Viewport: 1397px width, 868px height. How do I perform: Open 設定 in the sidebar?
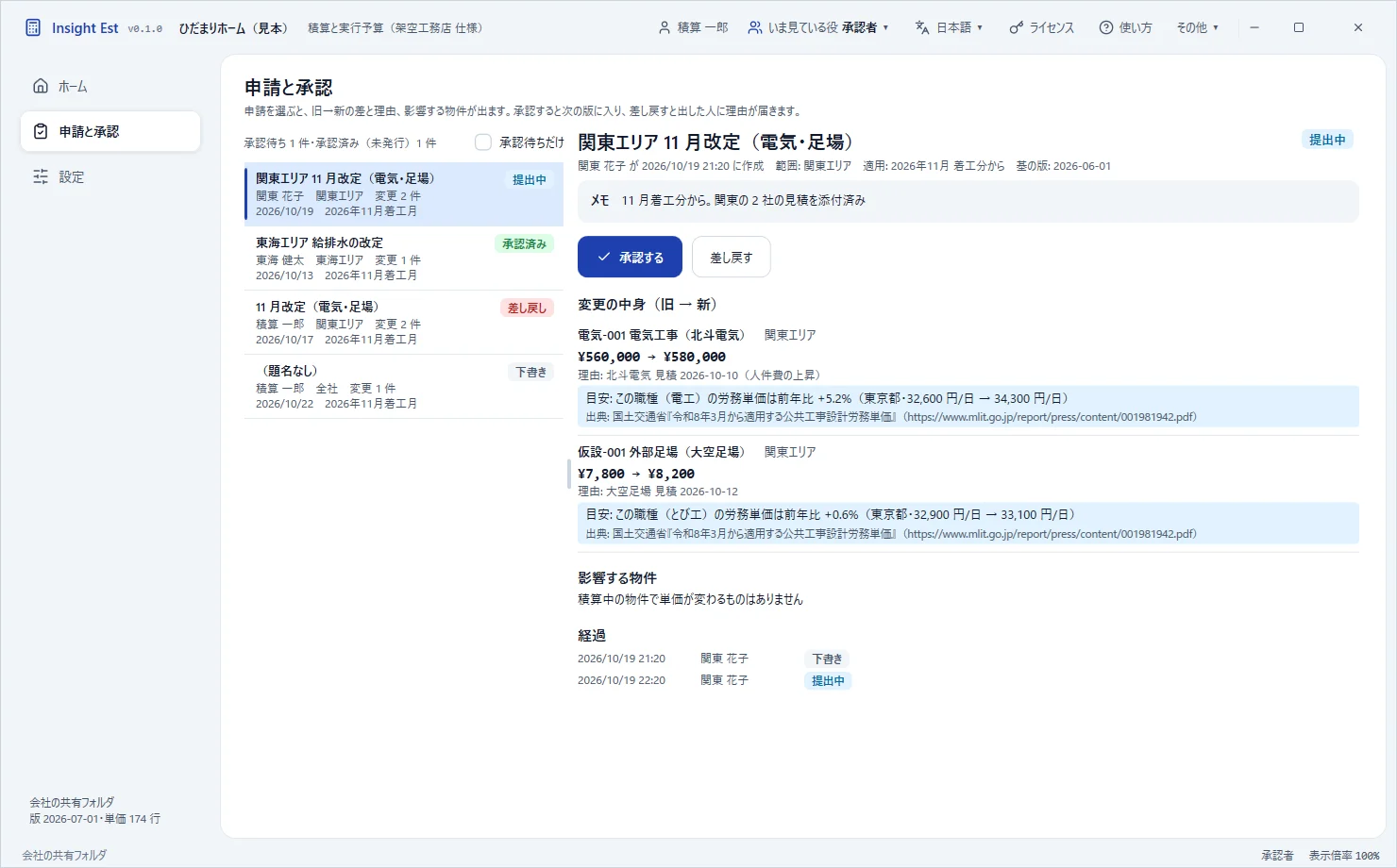coord(110,176)
